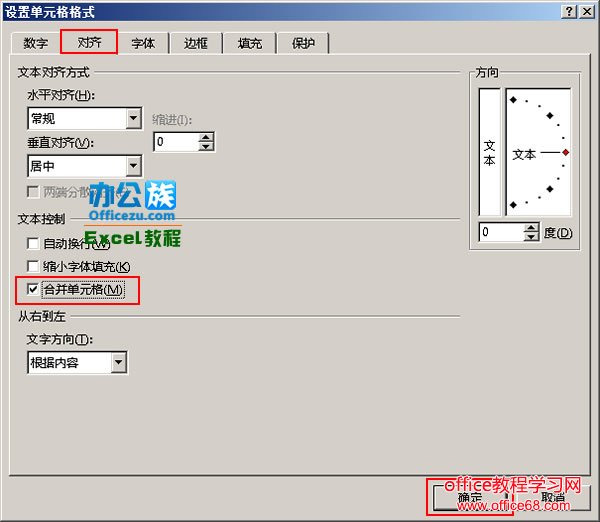Select the vertical 文本 orientation box

pyautogui.click(x=489, y=152)
